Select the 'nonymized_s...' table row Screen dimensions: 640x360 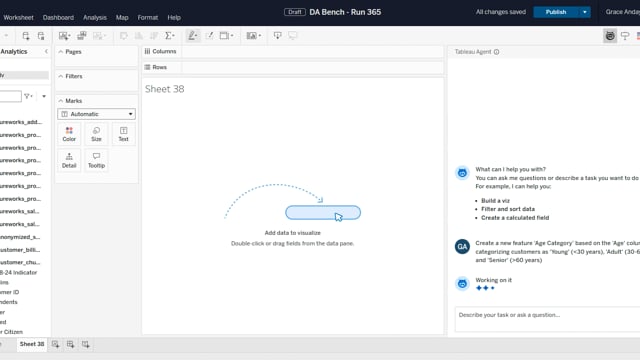click(20, 237)
